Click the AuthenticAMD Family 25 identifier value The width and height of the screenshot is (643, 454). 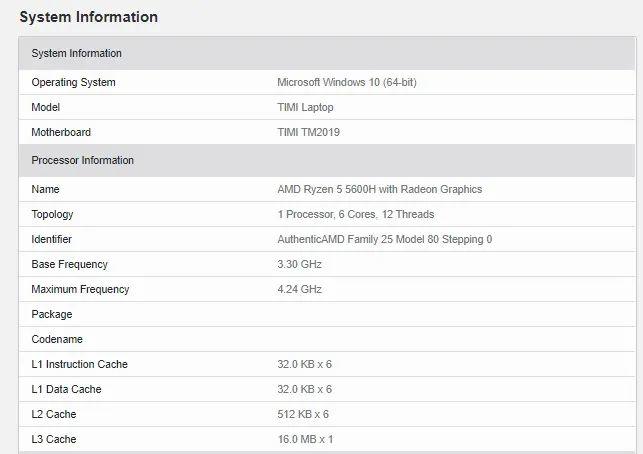click(x=384, y=239)
